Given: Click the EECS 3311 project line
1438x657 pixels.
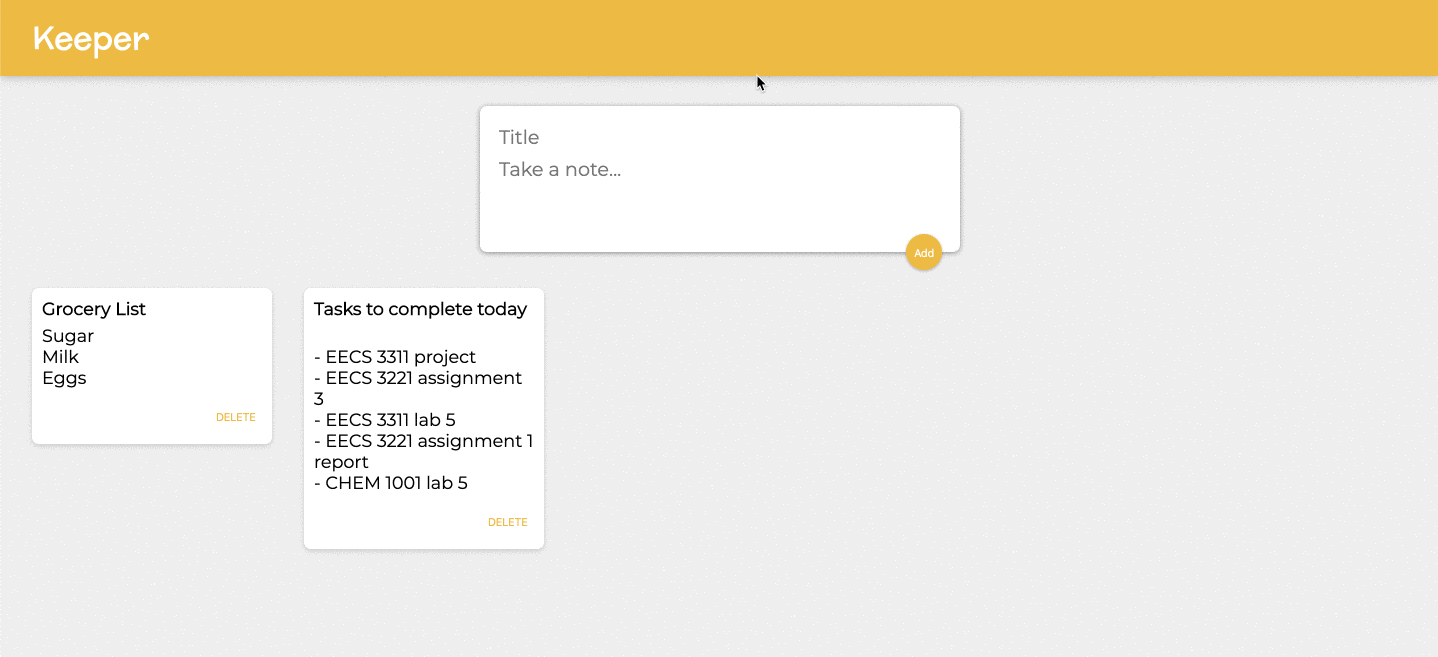Looking at the screenshot, I should pyautogui.click(x=396, y=357).
